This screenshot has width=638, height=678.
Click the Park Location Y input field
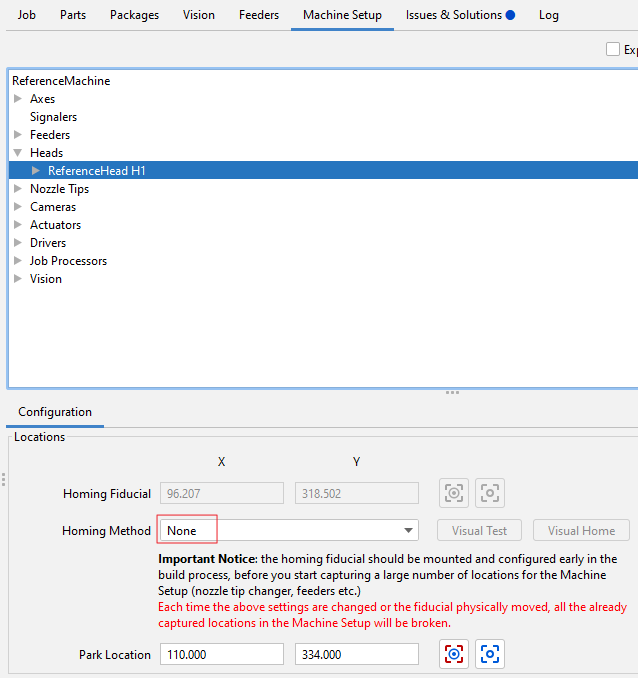click(356, 654)
